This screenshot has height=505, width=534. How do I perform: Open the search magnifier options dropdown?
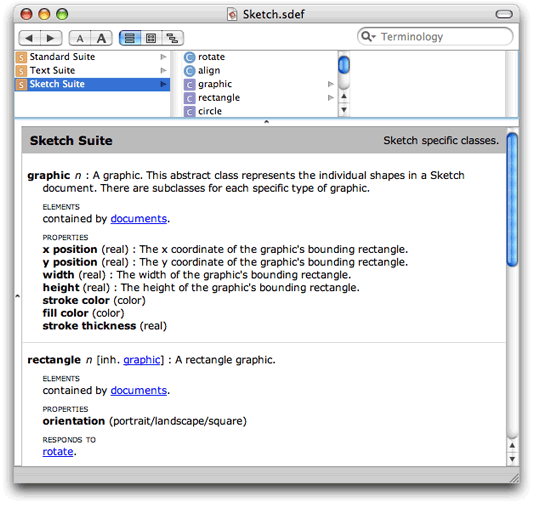pos(368,36)
